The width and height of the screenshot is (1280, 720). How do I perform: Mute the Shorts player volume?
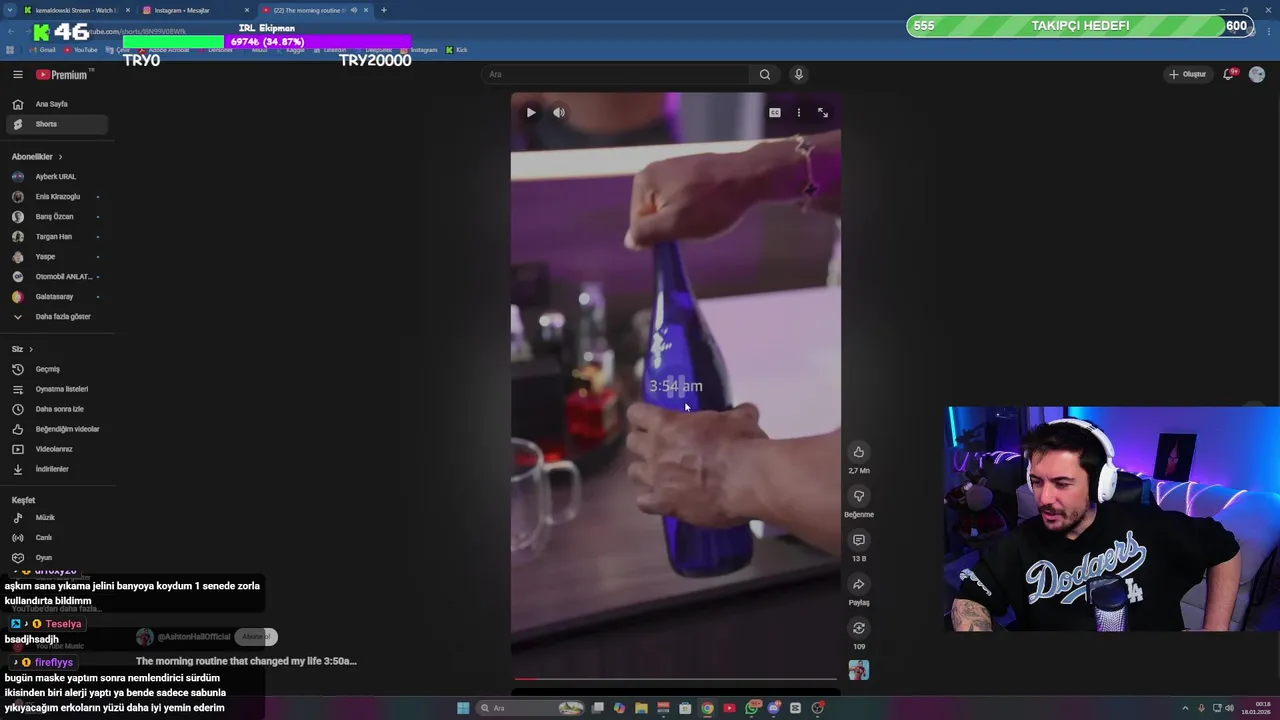[x=559, y=113]
